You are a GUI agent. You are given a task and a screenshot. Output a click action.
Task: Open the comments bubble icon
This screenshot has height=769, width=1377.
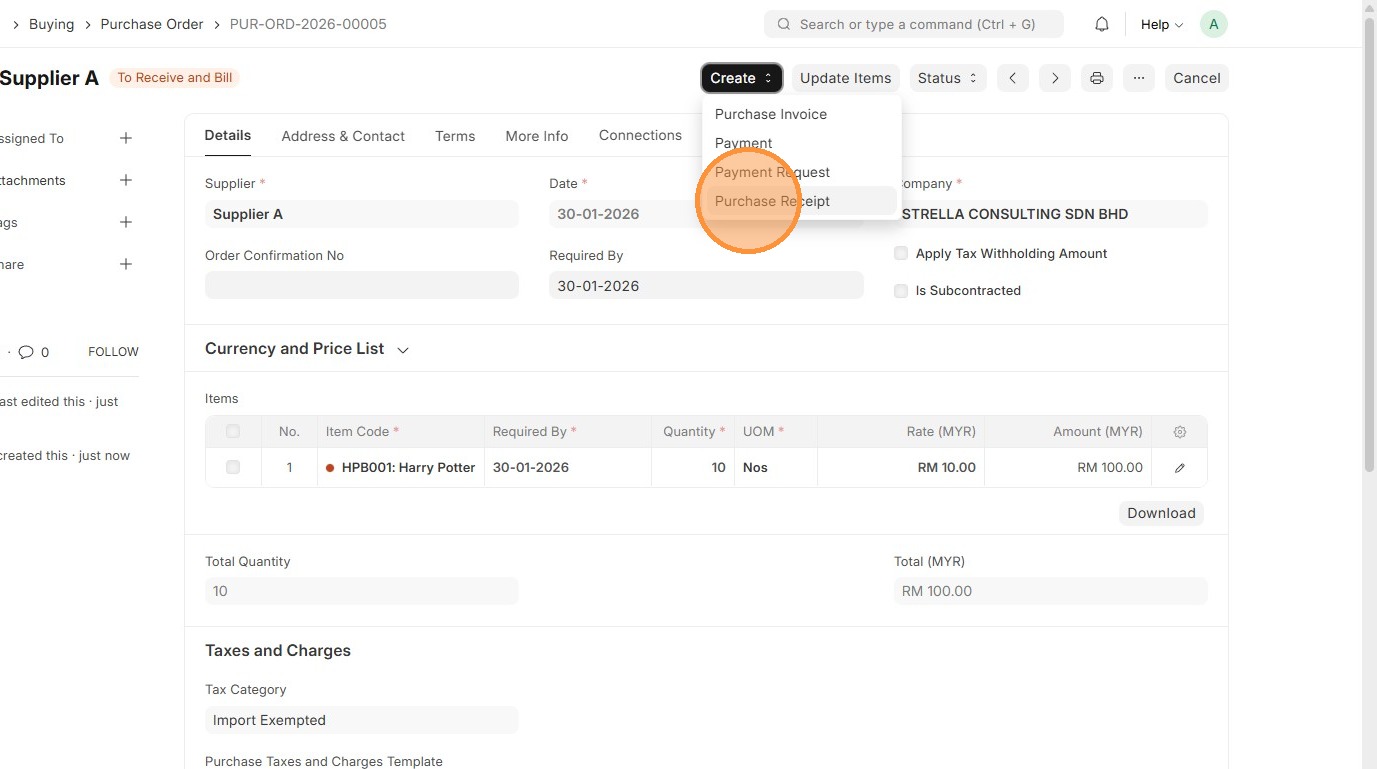(26, 352)
